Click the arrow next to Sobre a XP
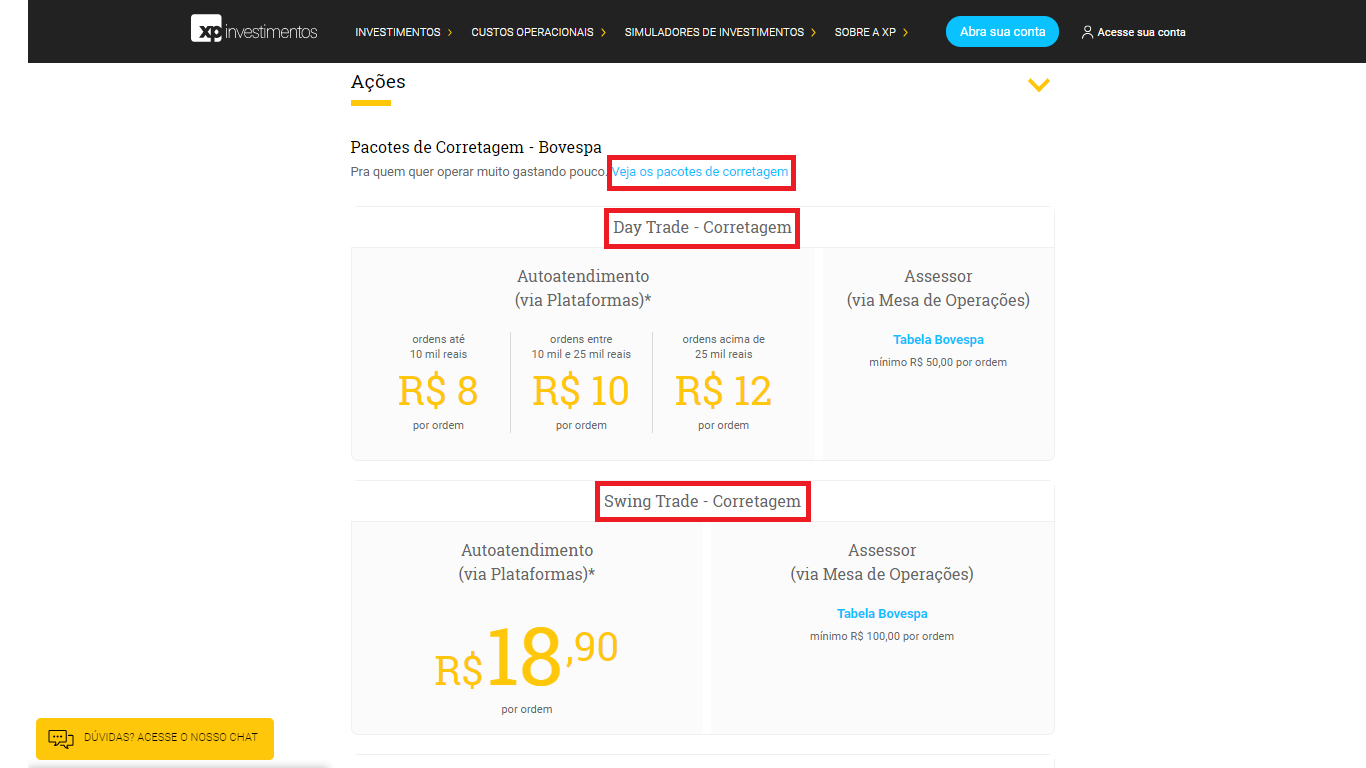Screen dimensions: 1366x768 click(x=905, y=32)
